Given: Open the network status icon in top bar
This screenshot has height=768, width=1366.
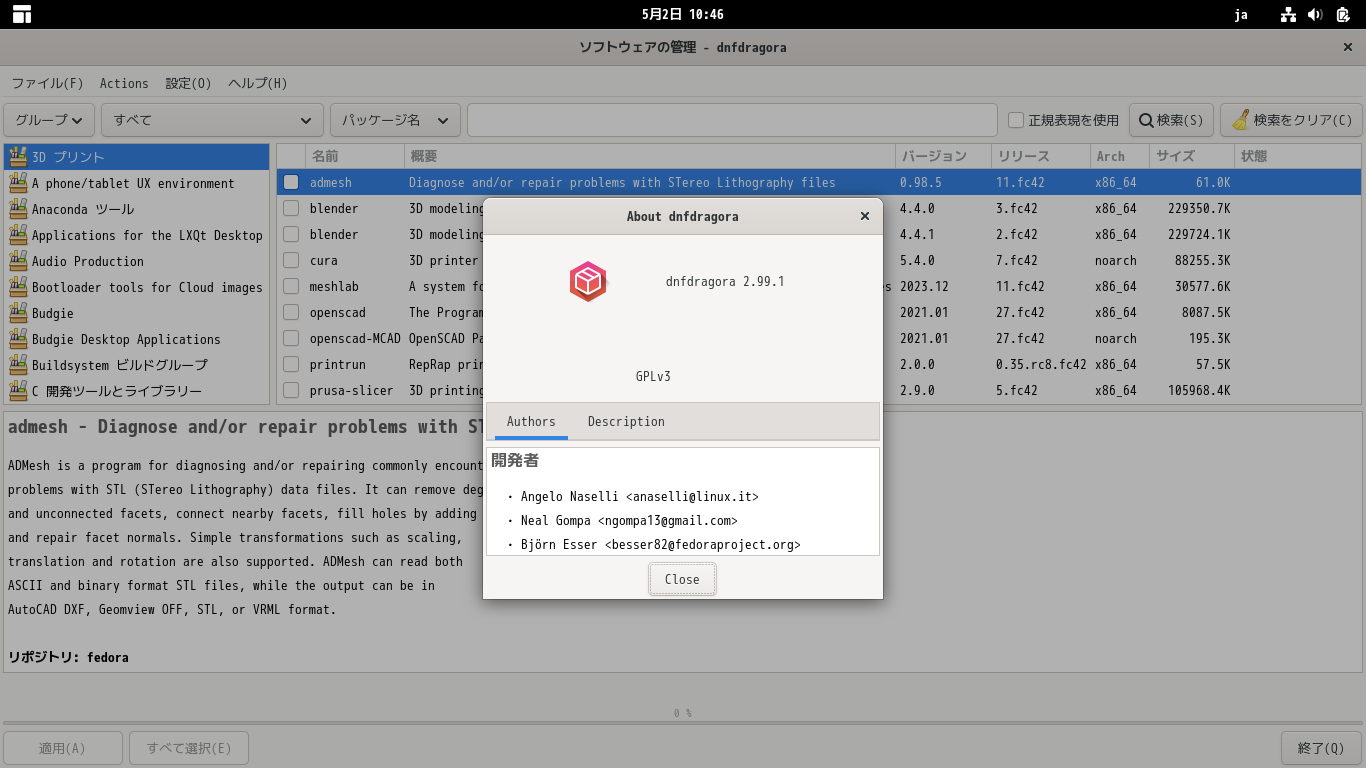Looking at the screenshot, I should coord(1288,14).
